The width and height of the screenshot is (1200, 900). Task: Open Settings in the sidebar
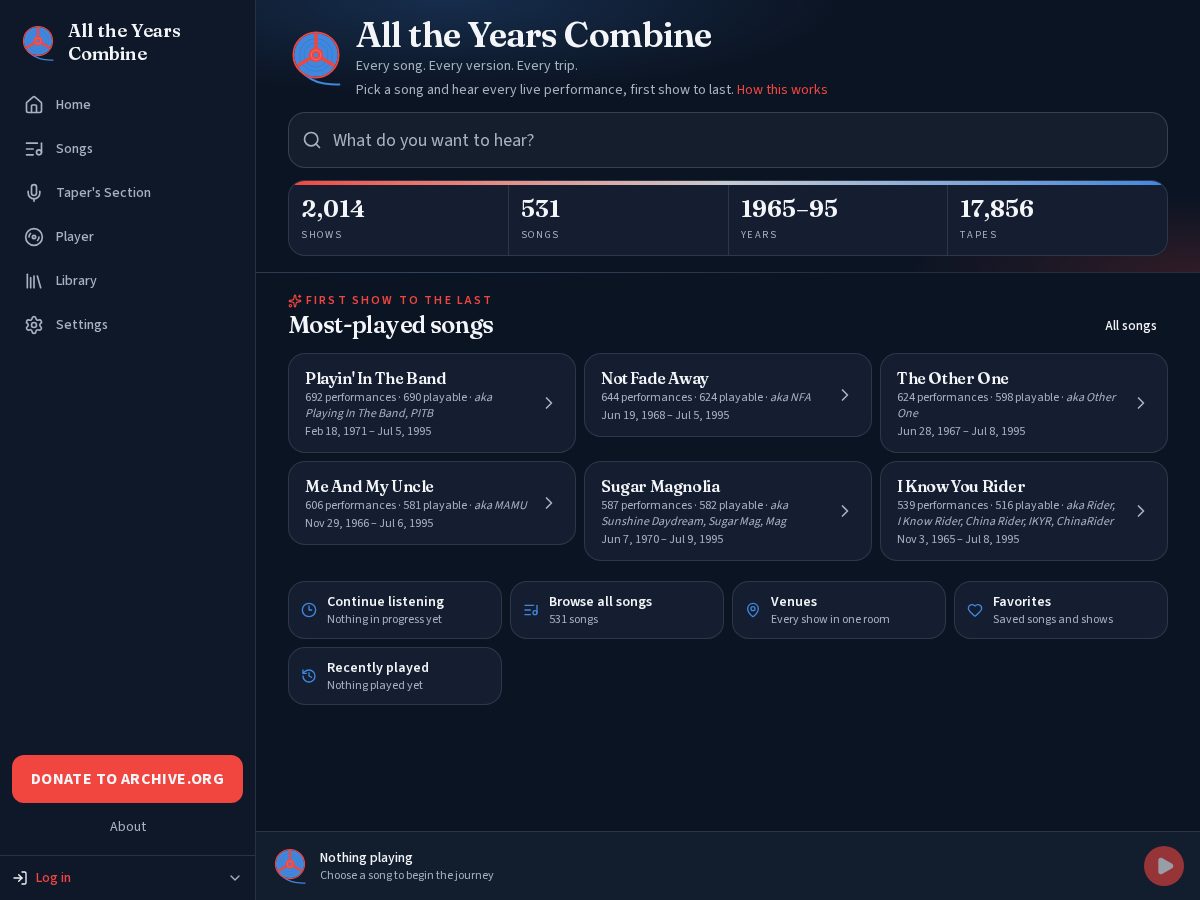(128, 324)
